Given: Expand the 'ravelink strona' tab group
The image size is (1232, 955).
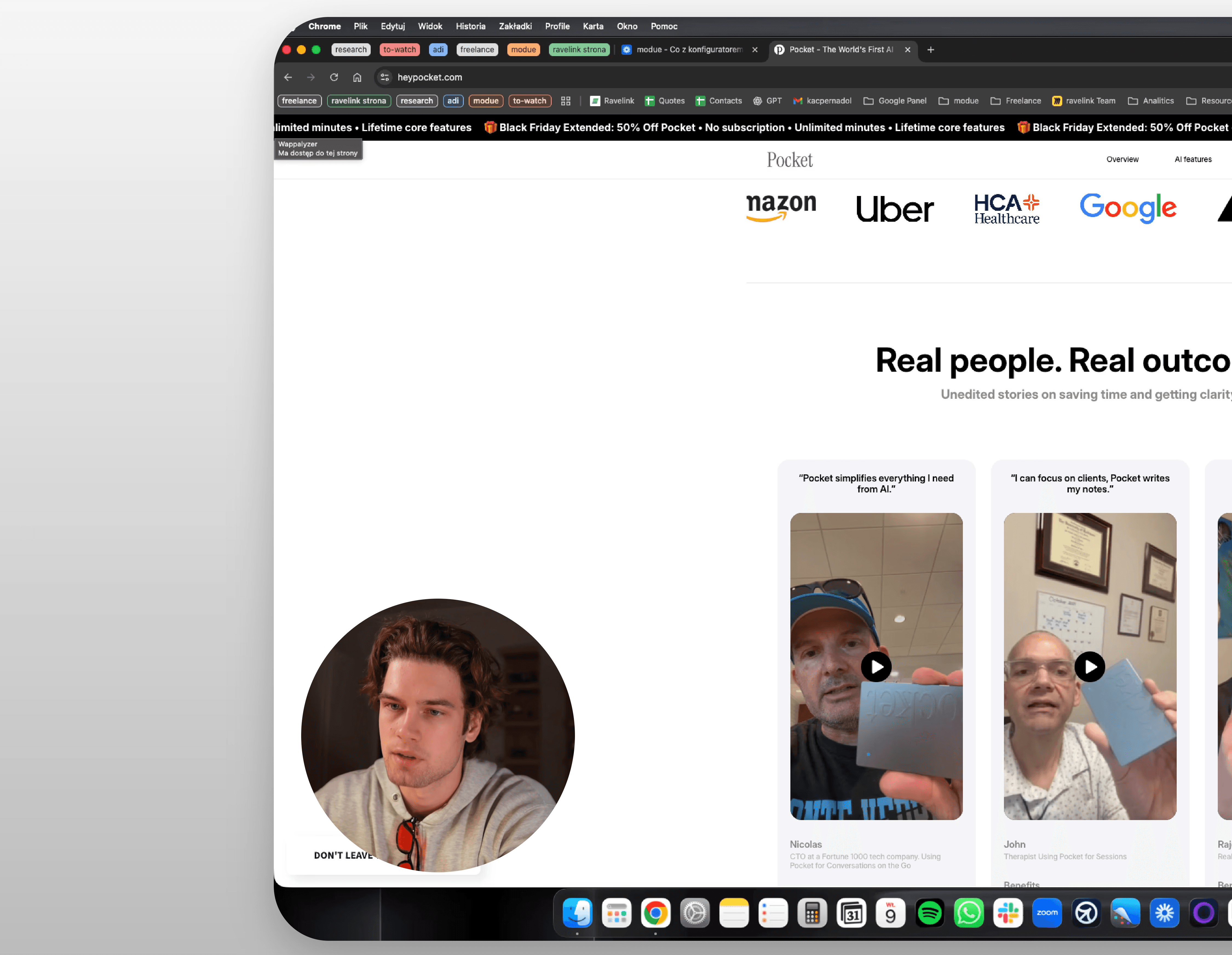Looking at the screenshot, I should pyautogui.click(x=579, y=50).
